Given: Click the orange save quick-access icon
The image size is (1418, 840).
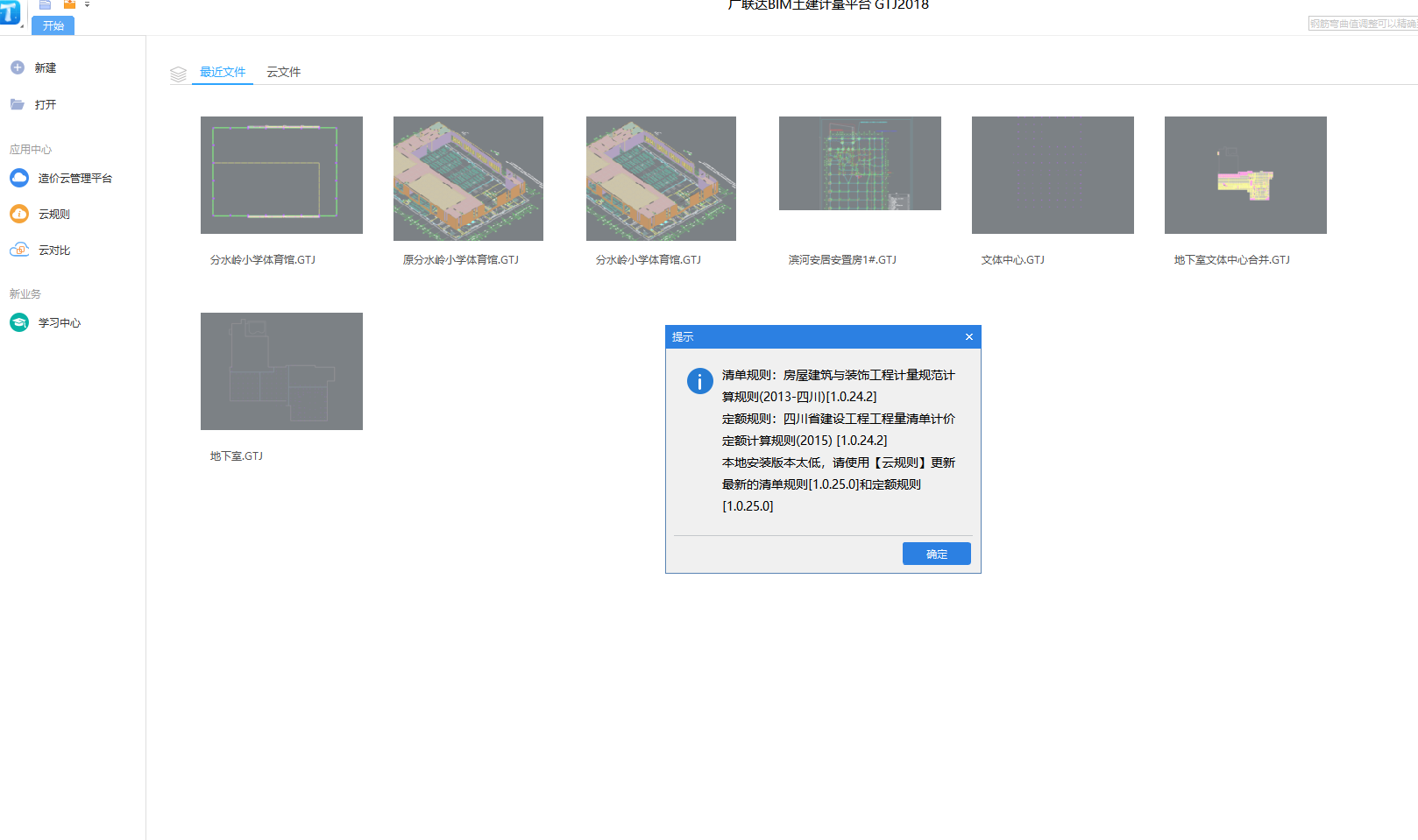Looking at the screenshot, I should [69, 4].
